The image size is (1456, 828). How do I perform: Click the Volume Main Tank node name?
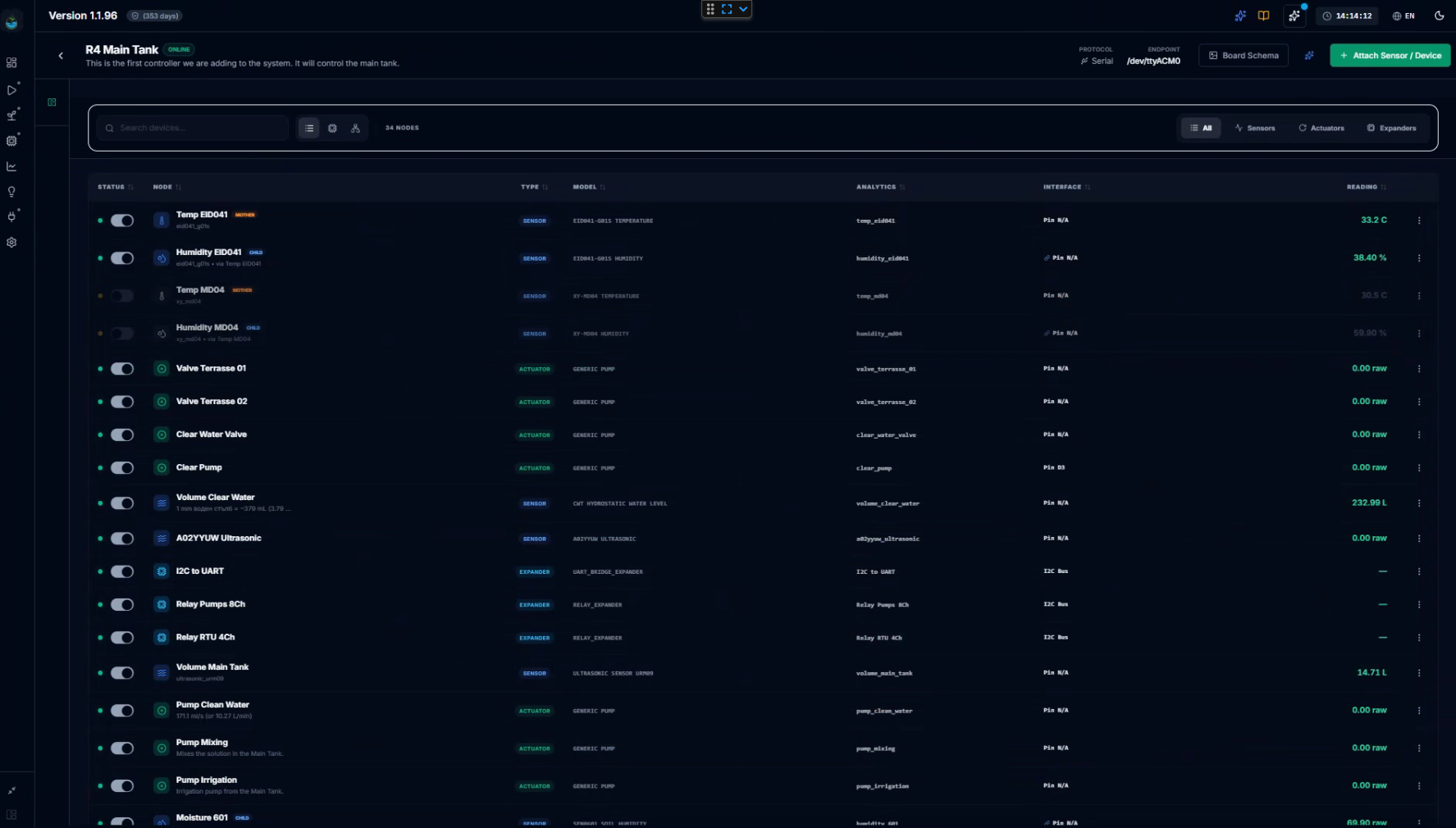[x=212, y=667]
